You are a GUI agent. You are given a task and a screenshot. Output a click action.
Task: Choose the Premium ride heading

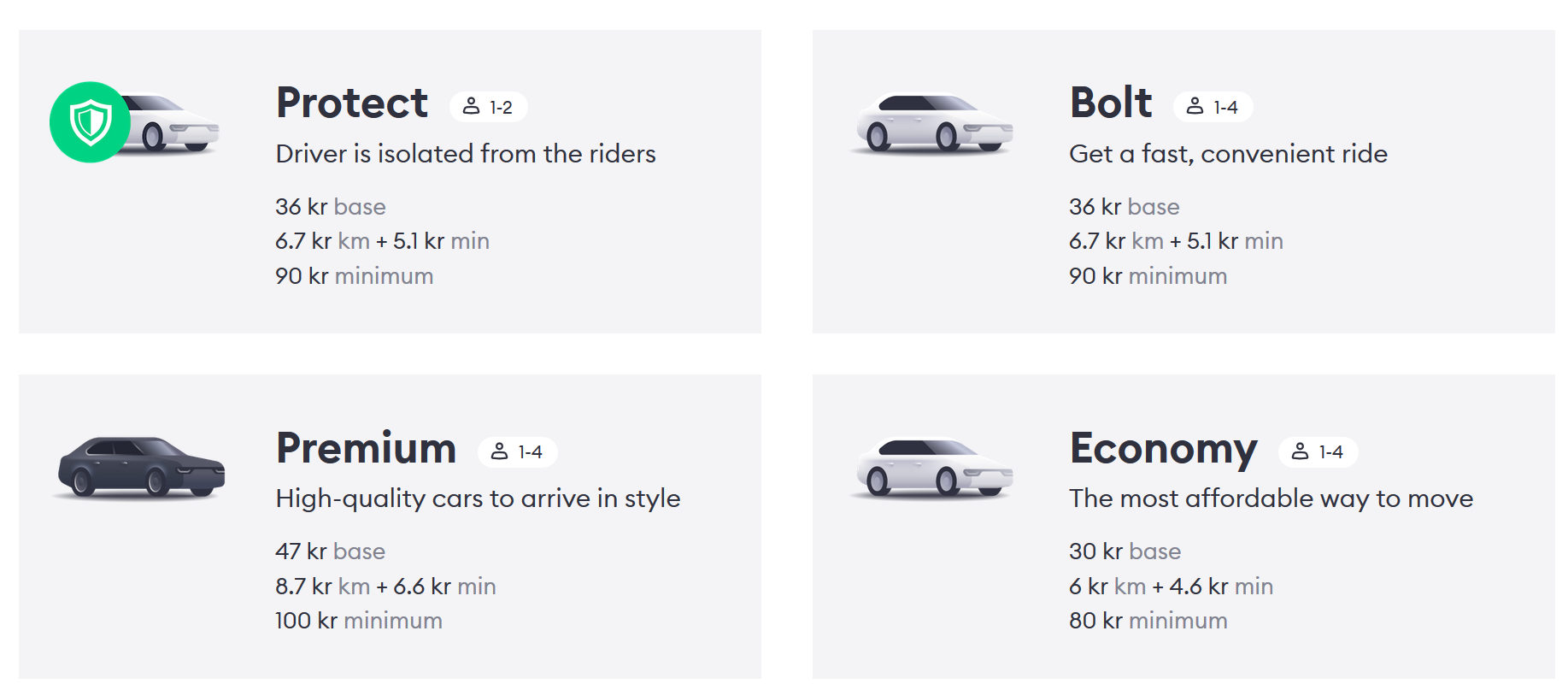(x=367, y=448)
